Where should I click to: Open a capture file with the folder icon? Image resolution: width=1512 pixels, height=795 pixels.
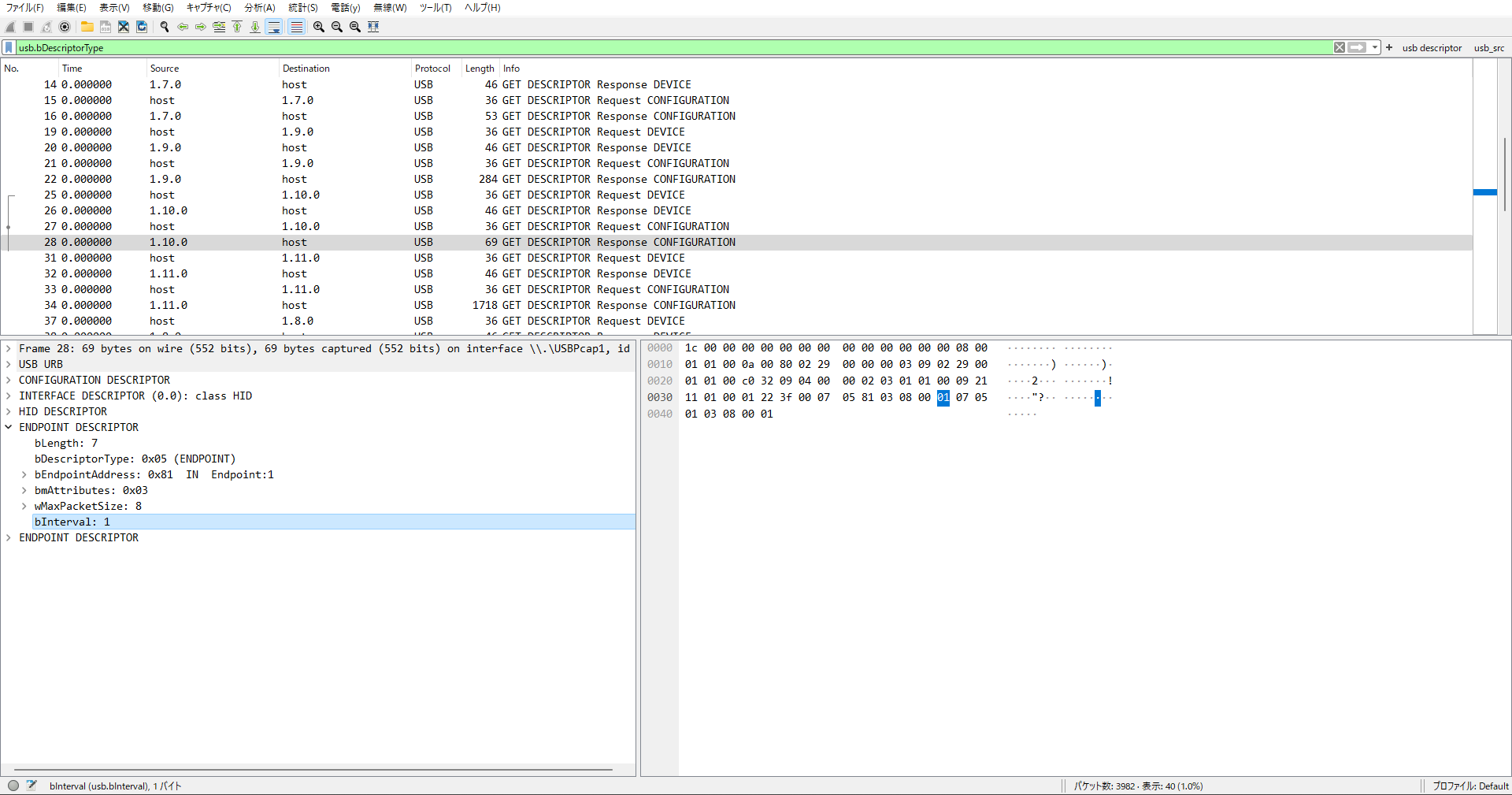click(87, 26)
